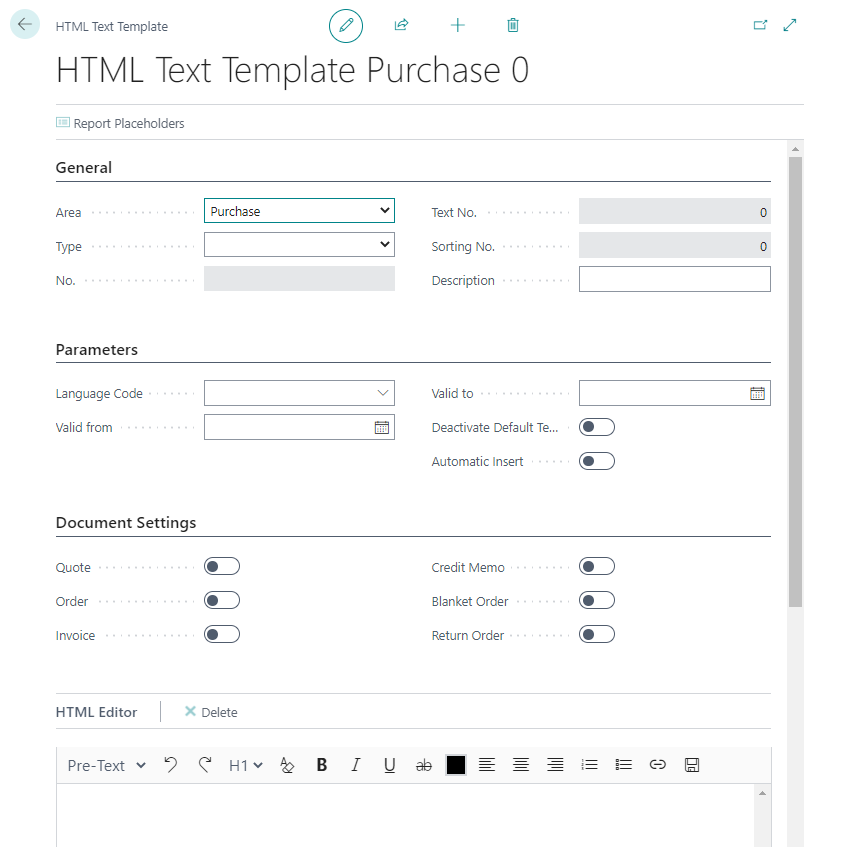Click Delete in HTML Editor bar
The width and height of the screenshot is (846, 847).
[x=211, y=712]
